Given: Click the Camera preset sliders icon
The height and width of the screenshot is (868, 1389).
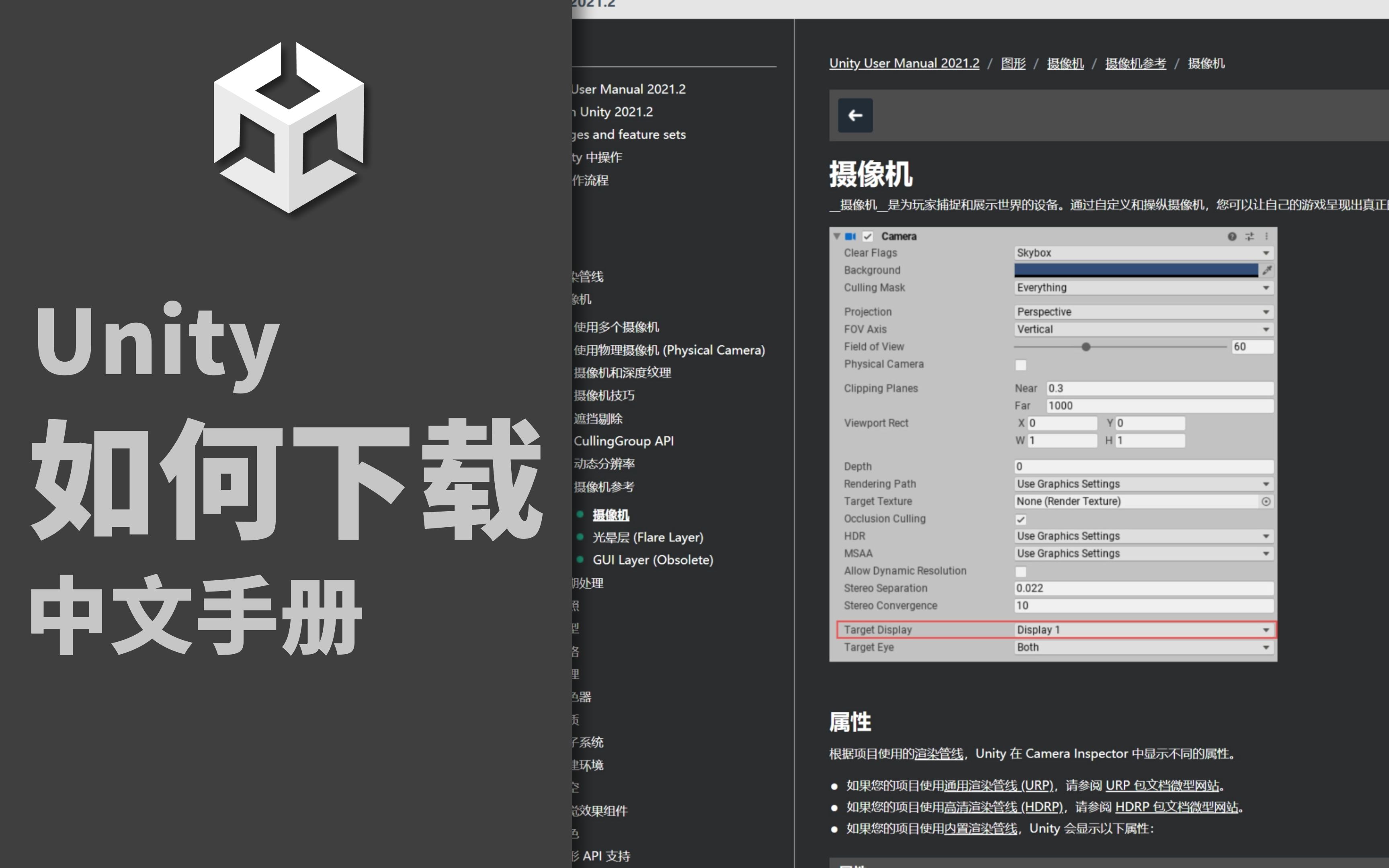Looking at the screenshot, I should (1250, 237).
